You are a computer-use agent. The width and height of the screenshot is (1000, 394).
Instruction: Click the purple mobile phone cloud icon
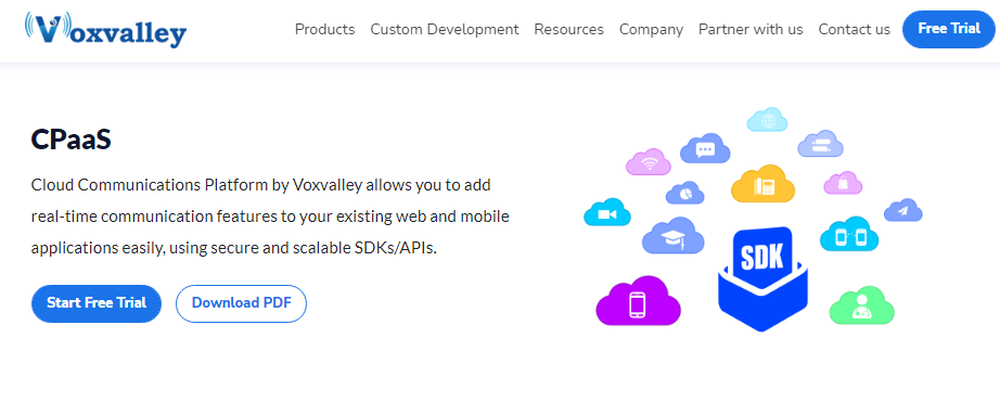(x=638, y=302)
